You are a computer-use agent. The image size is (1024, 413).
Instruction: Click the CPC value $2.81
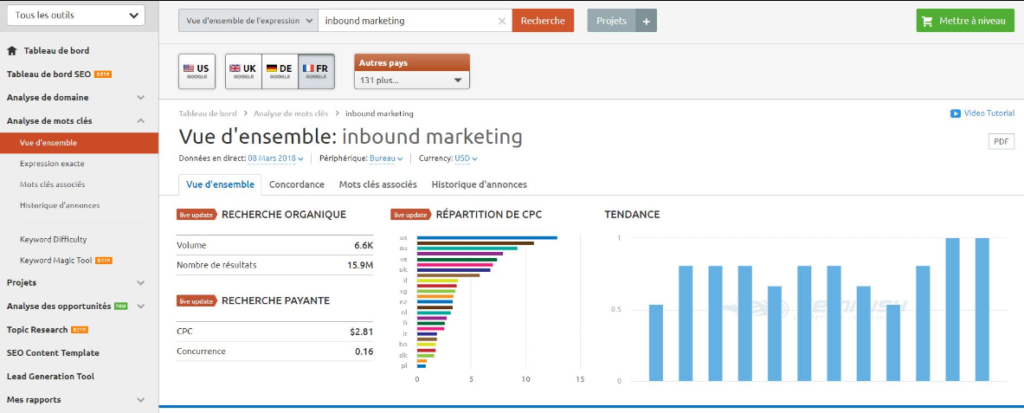361,332
